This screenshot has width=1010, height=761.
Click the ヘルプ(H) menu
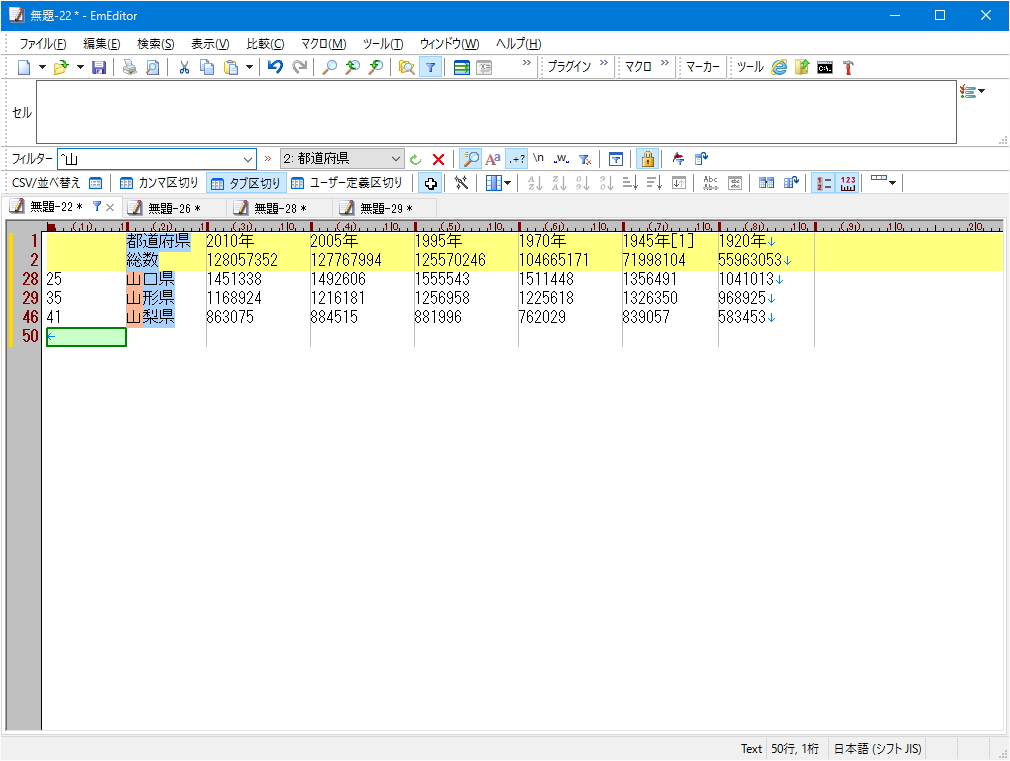pyautogui.click(x=519, y=44)
